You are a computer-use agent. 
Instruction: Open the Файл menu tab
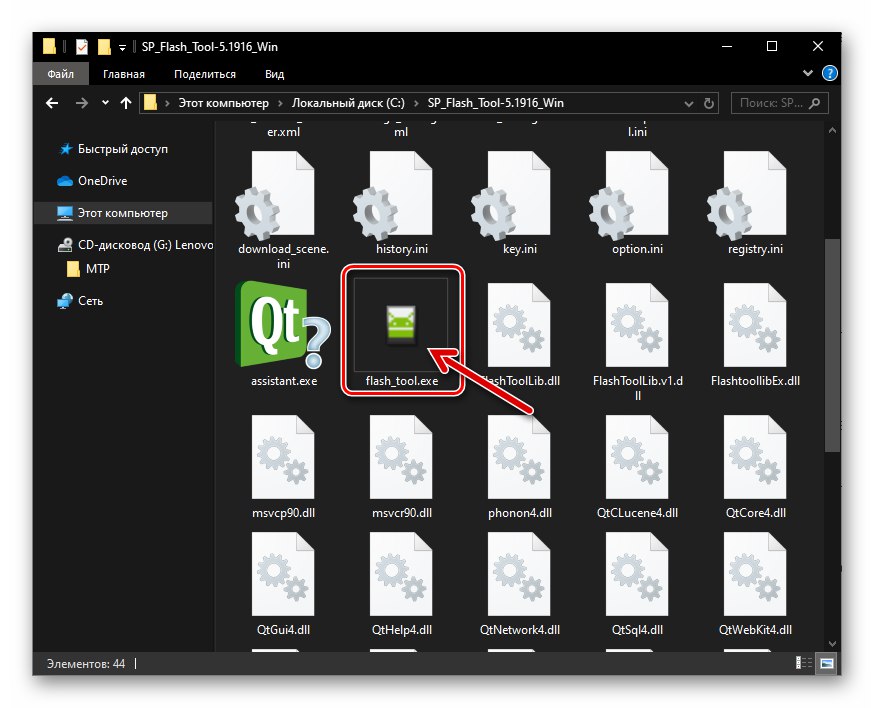pyautogui.click(x=60, y=74)
